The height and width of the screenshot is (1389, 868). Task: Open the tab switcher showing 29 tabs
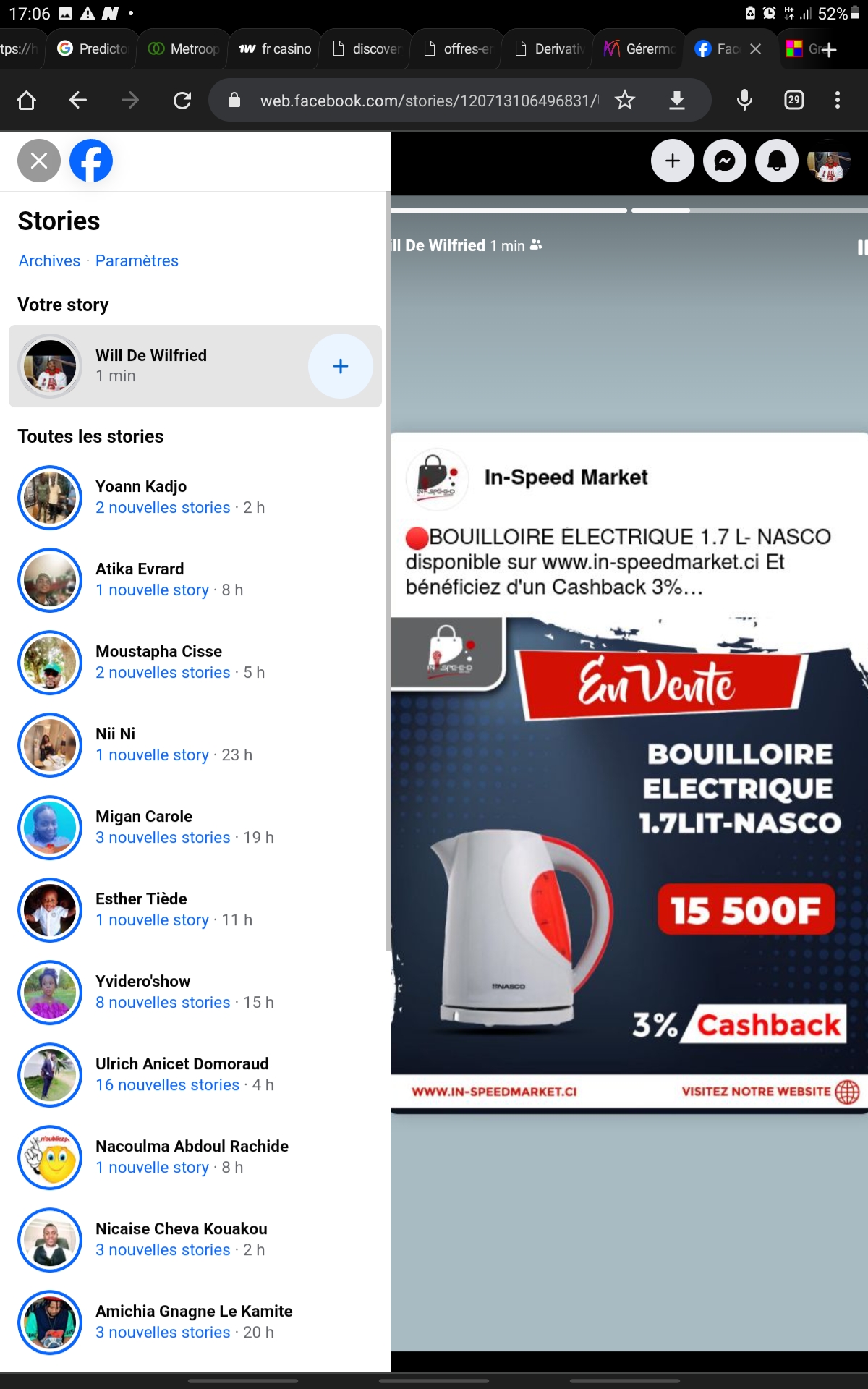point(794,100)
